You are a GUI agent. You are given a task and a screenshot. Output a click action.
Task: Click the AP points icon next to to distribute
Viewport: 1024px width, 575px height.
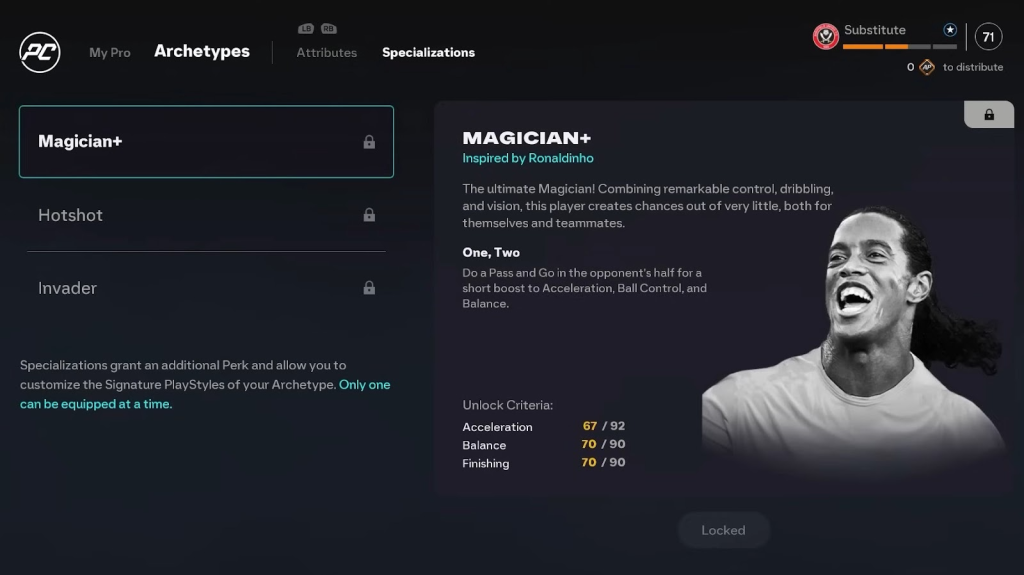[x=927, y=67]
